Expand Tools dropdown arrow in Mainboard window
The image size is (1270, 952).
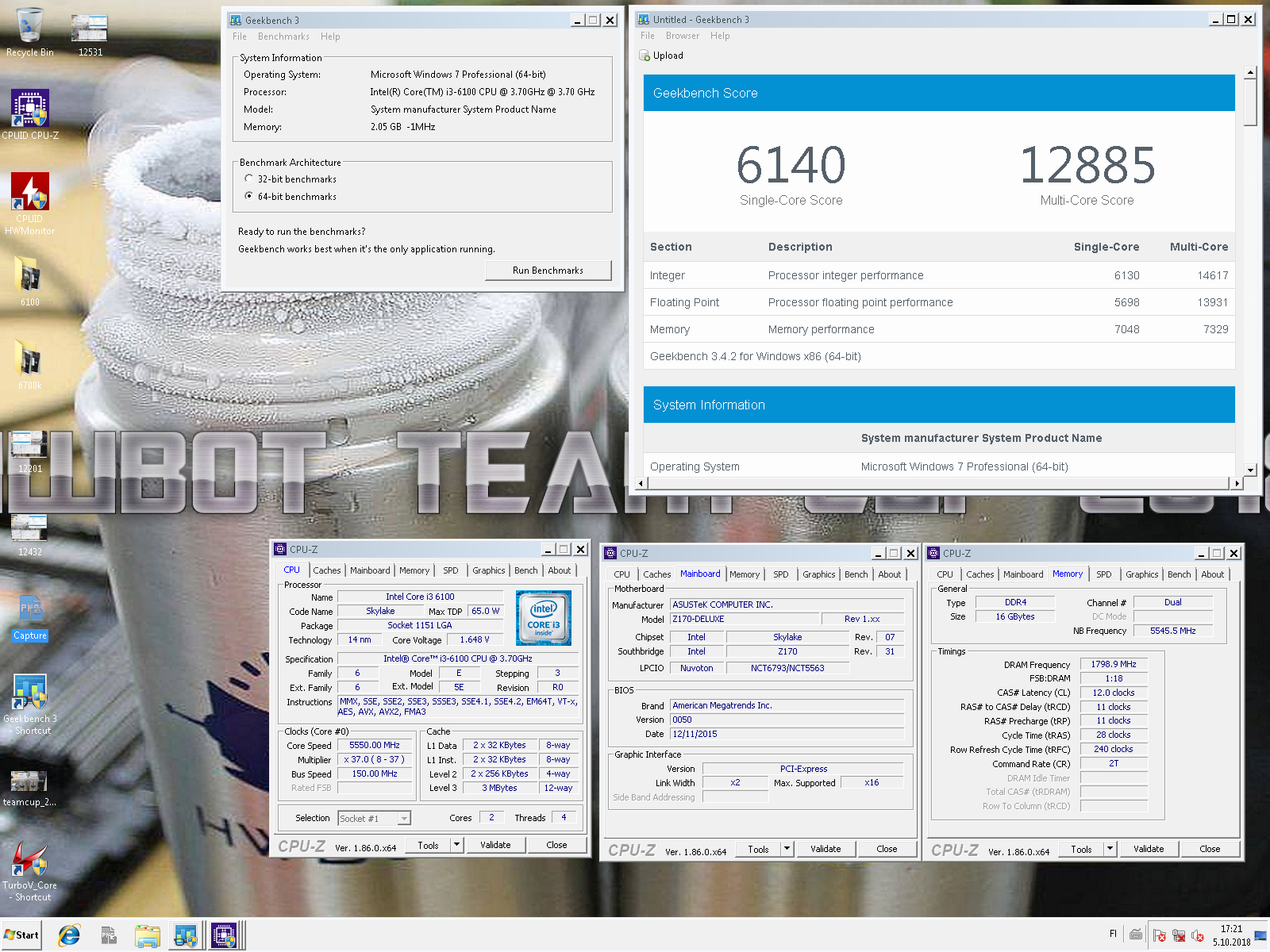point(787,849)
